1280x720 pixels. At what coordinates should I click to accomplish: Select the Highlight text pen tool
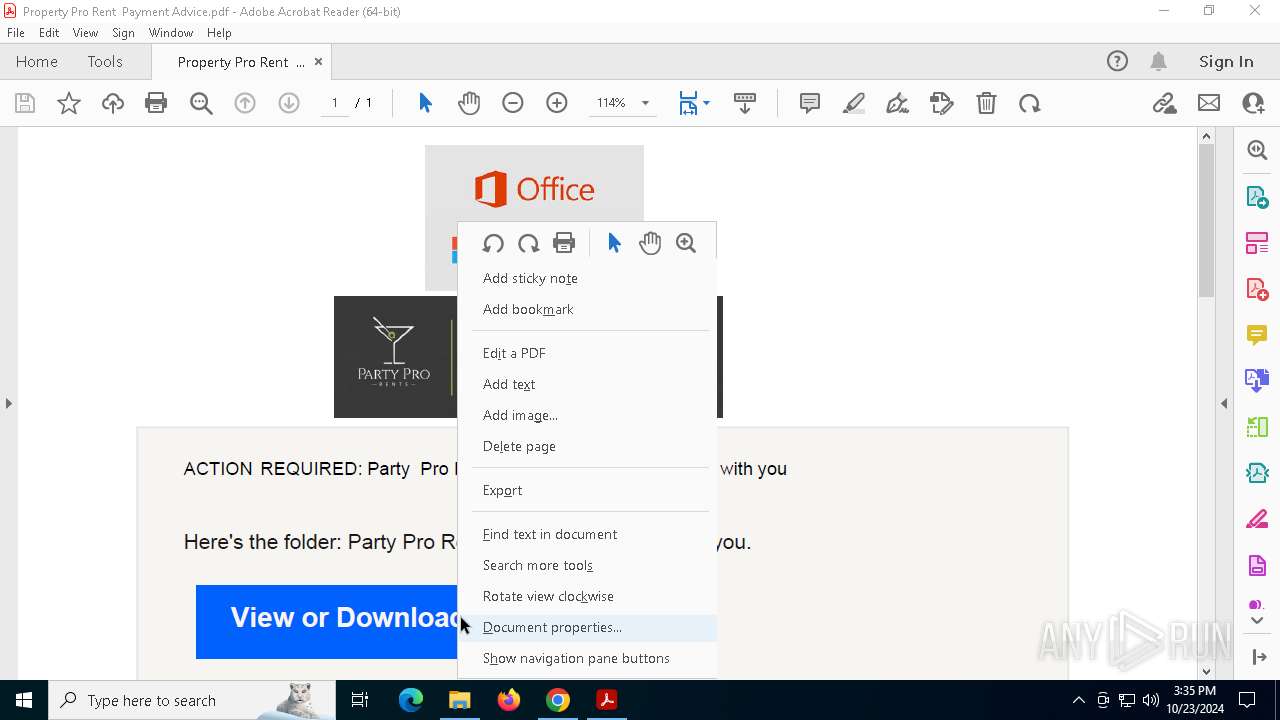click(854, 103)
